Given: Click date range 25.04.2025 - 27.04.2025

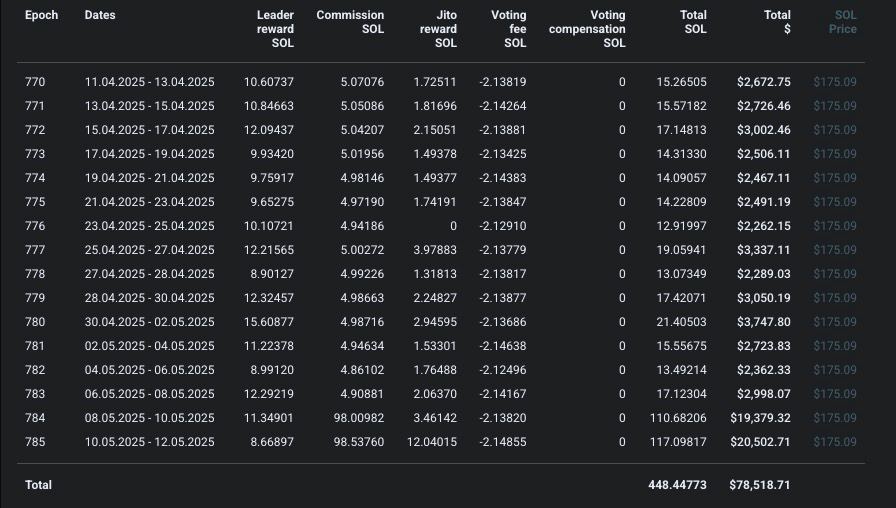Looking at the screenshot, I should [x=150, y=250].
